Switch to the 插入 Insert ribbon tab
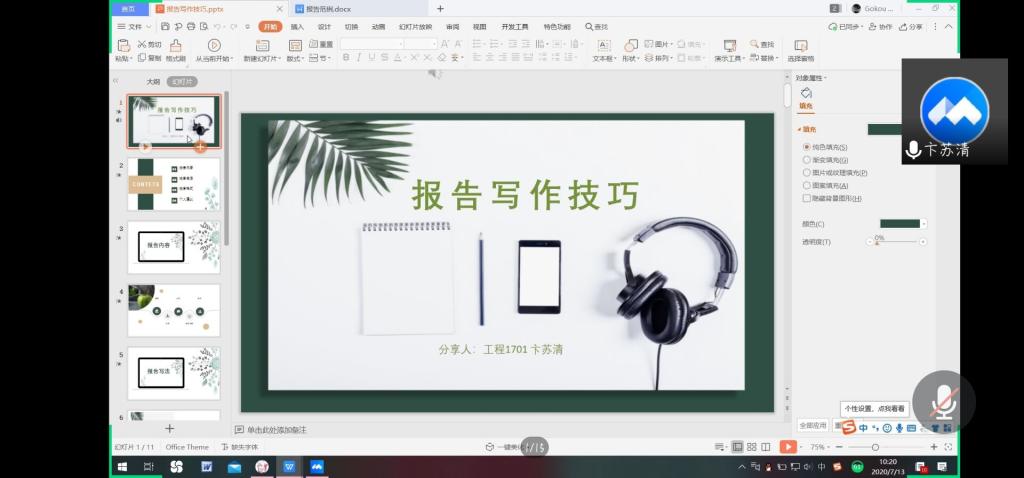The width and height of the screenshot is (1024, 478). pos(297,27)
